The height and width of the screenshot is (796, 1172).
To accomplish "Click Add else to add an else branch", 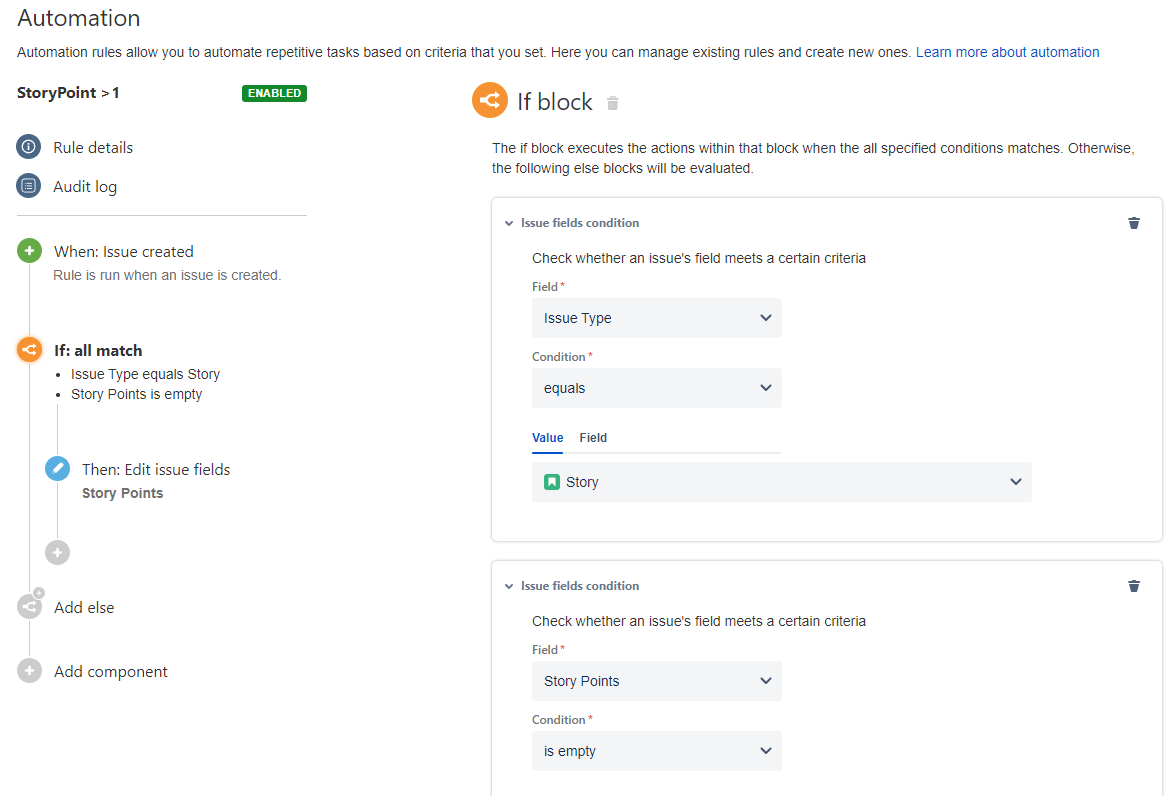I will (x=84, y=607).
